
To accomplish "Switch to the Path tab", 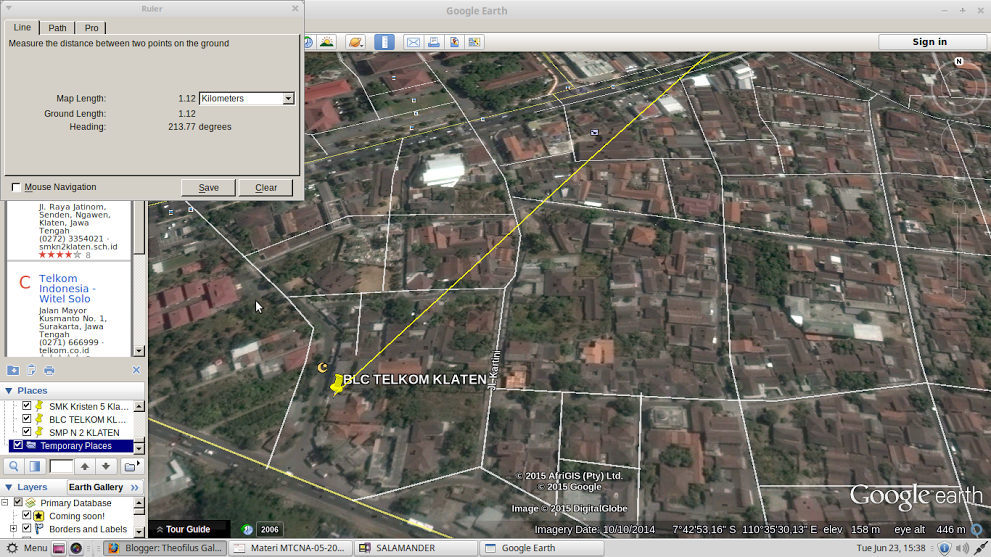I will (57, 28).
